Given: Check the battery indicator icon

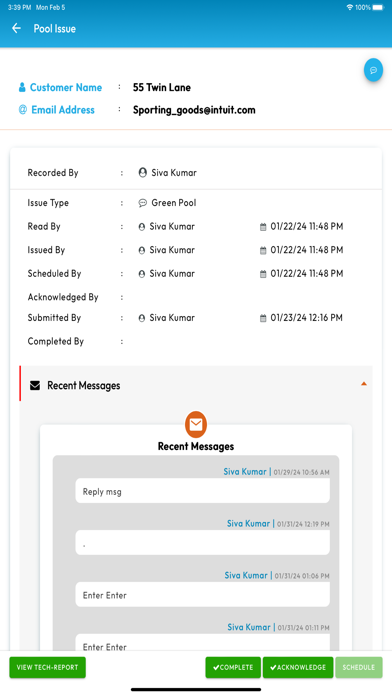Looking at the screenshot, I should click(378, 8).
